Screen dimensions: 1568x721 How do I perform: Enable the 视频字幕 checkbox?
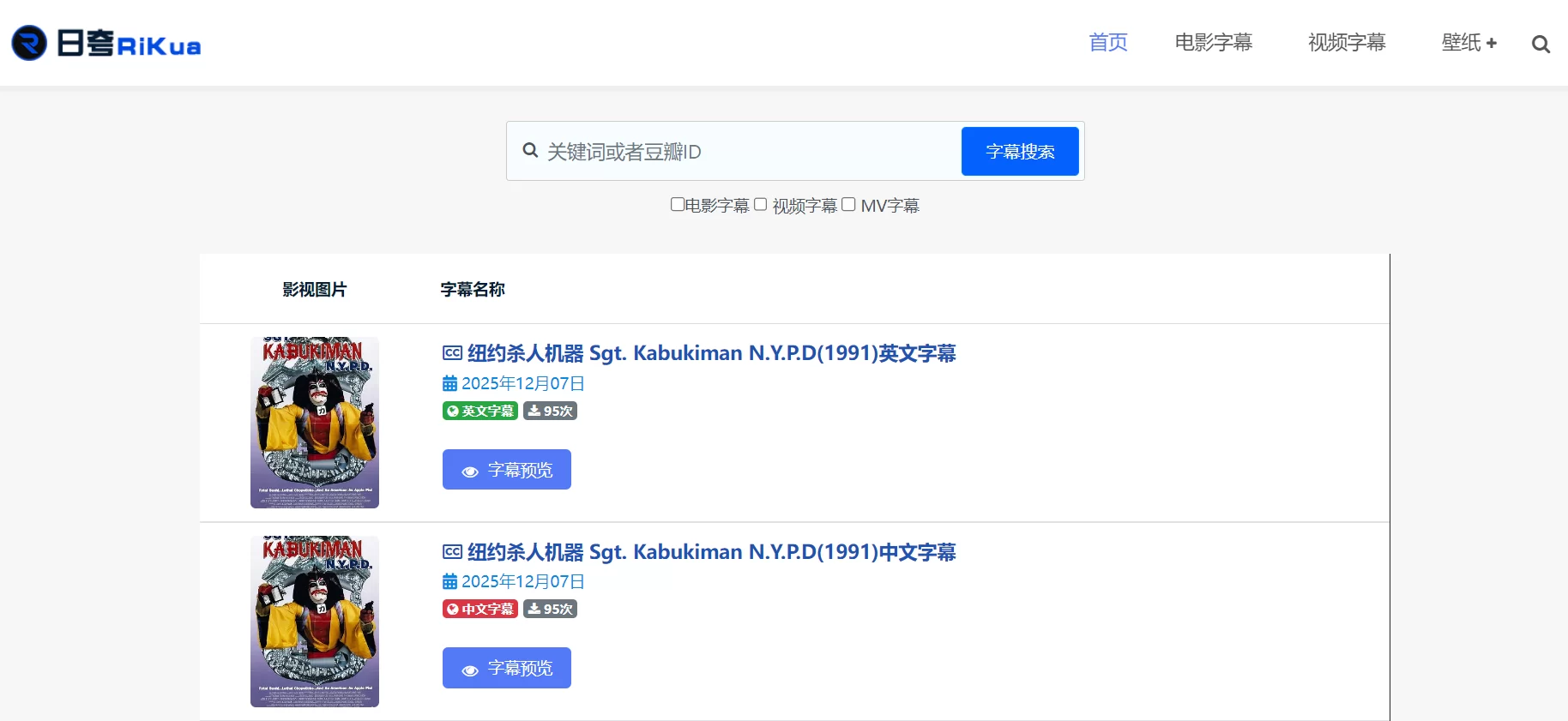pyautogui.click(x=760, y=204)
